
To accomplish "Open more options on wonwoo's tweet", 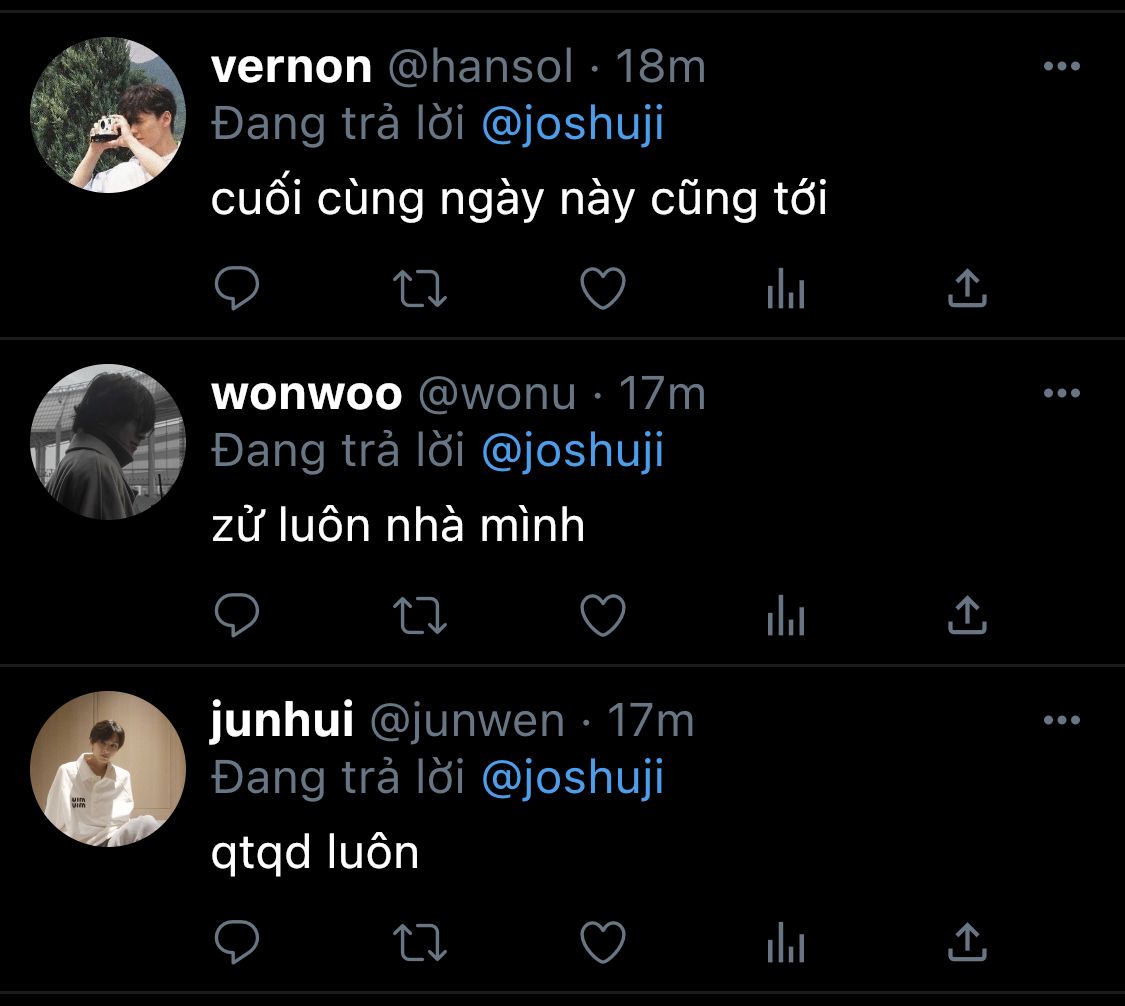I will [x=1062, y=393].
